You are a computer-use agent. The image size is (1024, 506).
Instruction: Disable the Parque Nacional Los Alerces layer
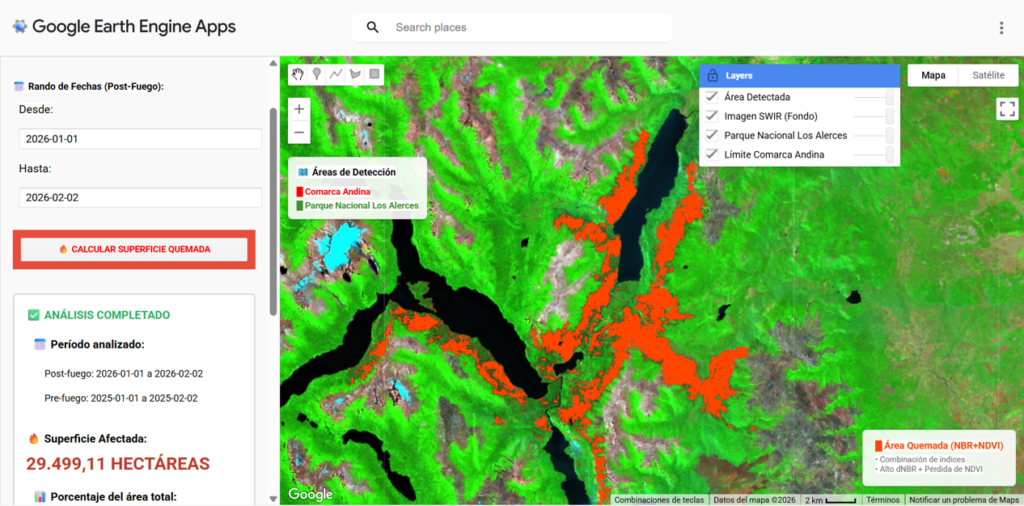(712, 135)
